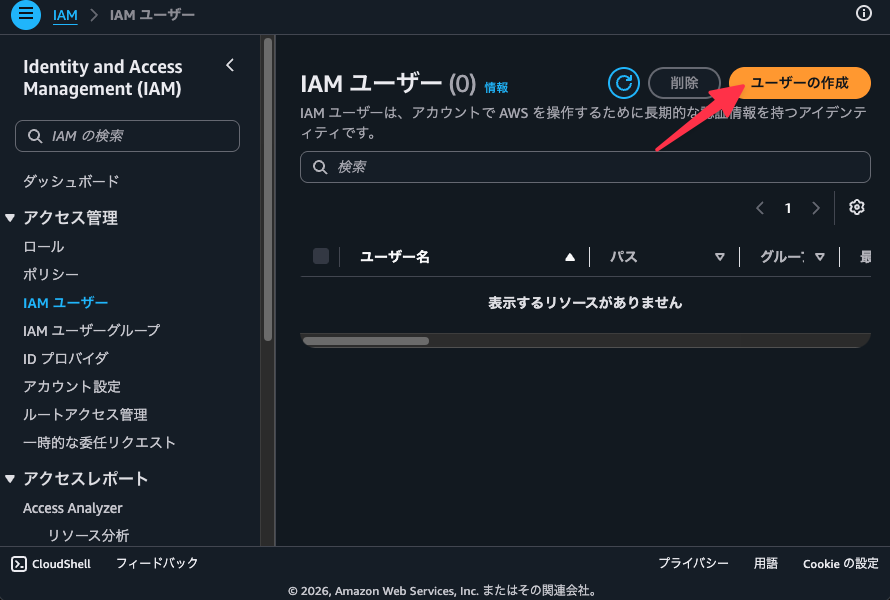This screenshot has height=600, width=890.
Task: Open table preferences gear icon
Action: (857, 207)
